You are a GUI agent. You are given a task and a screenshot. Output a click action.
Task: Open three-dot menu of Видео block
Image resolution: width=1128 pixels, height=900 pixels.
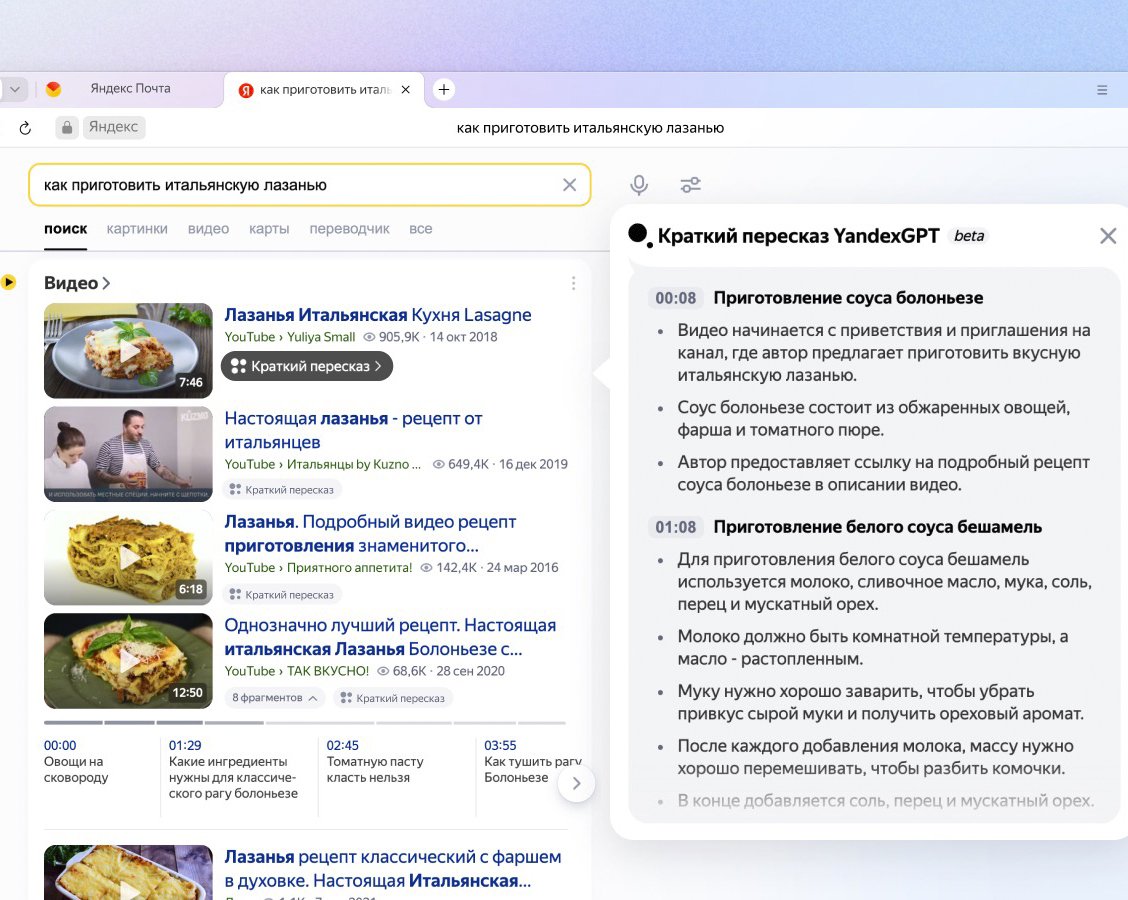573,283
